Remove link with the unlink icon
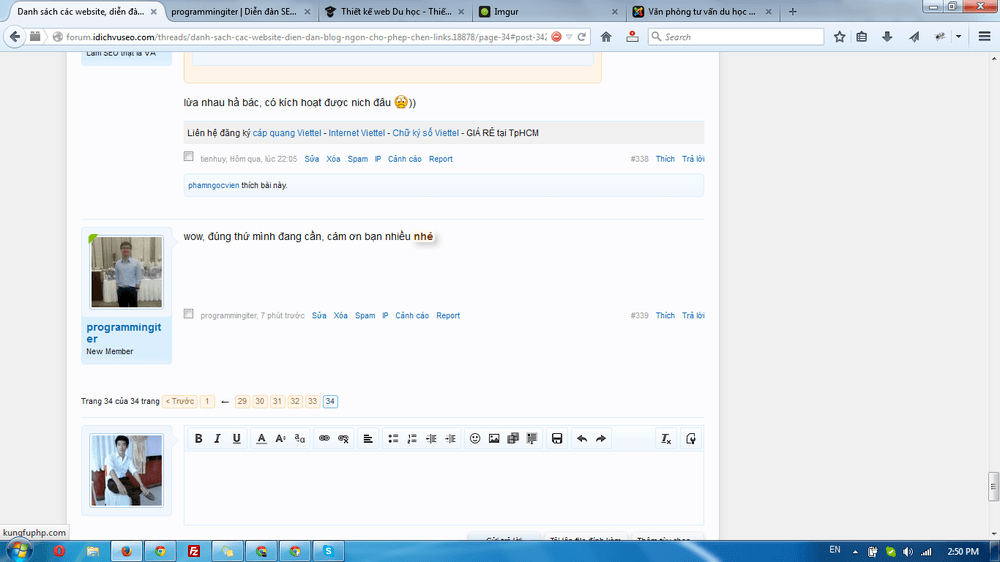1000x562 pixels. point(343,438)
